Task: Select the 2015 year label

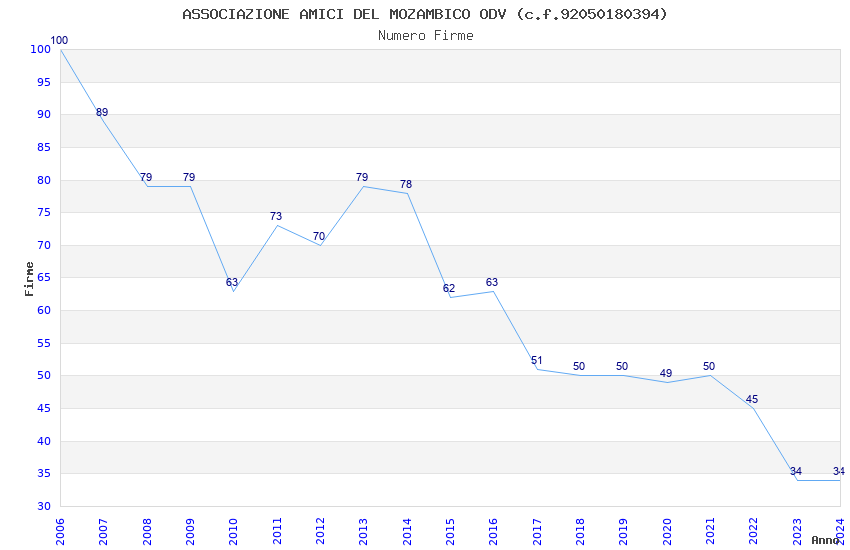Action: (450, 532)
